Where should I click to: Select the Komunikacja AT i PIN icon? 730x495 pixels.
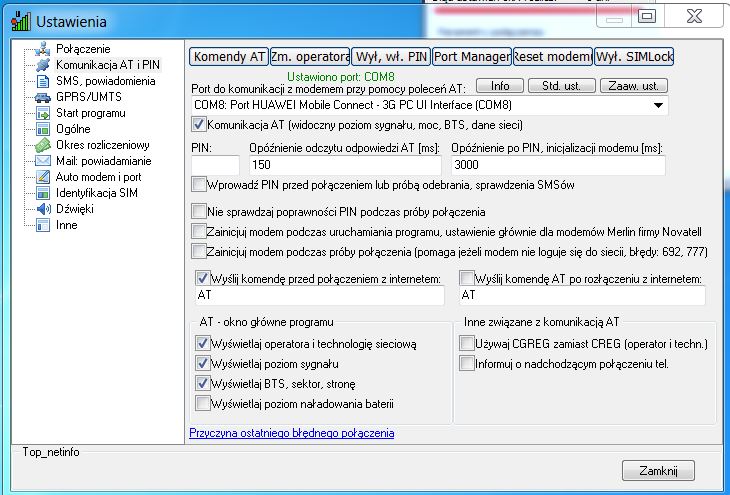(42, 65)
